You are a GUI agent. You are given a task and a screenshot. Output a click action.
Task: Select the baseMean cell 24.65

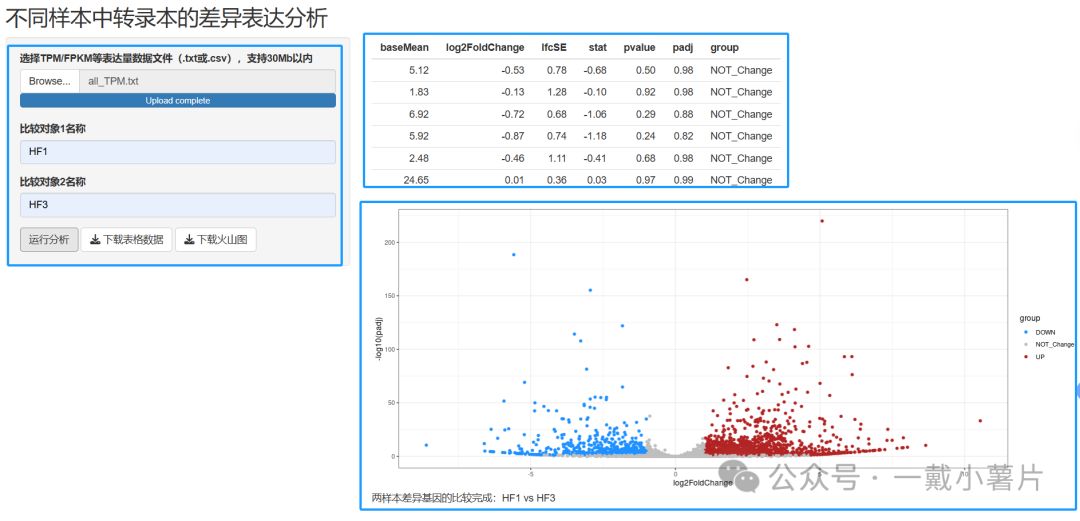coord(416,180)
